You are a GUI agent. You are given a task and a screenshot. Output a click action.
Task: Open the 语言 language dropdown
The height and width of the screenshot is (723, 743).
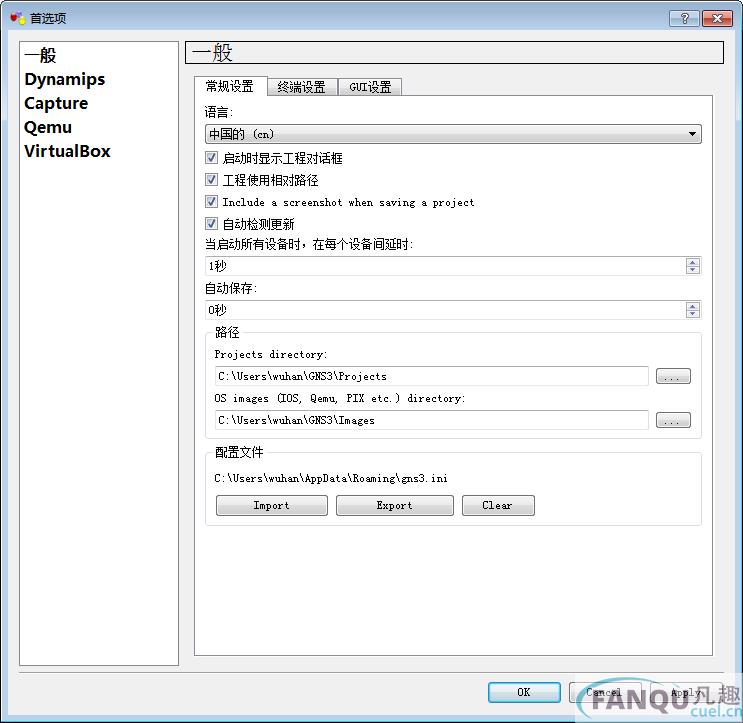[x=453, y=134]
